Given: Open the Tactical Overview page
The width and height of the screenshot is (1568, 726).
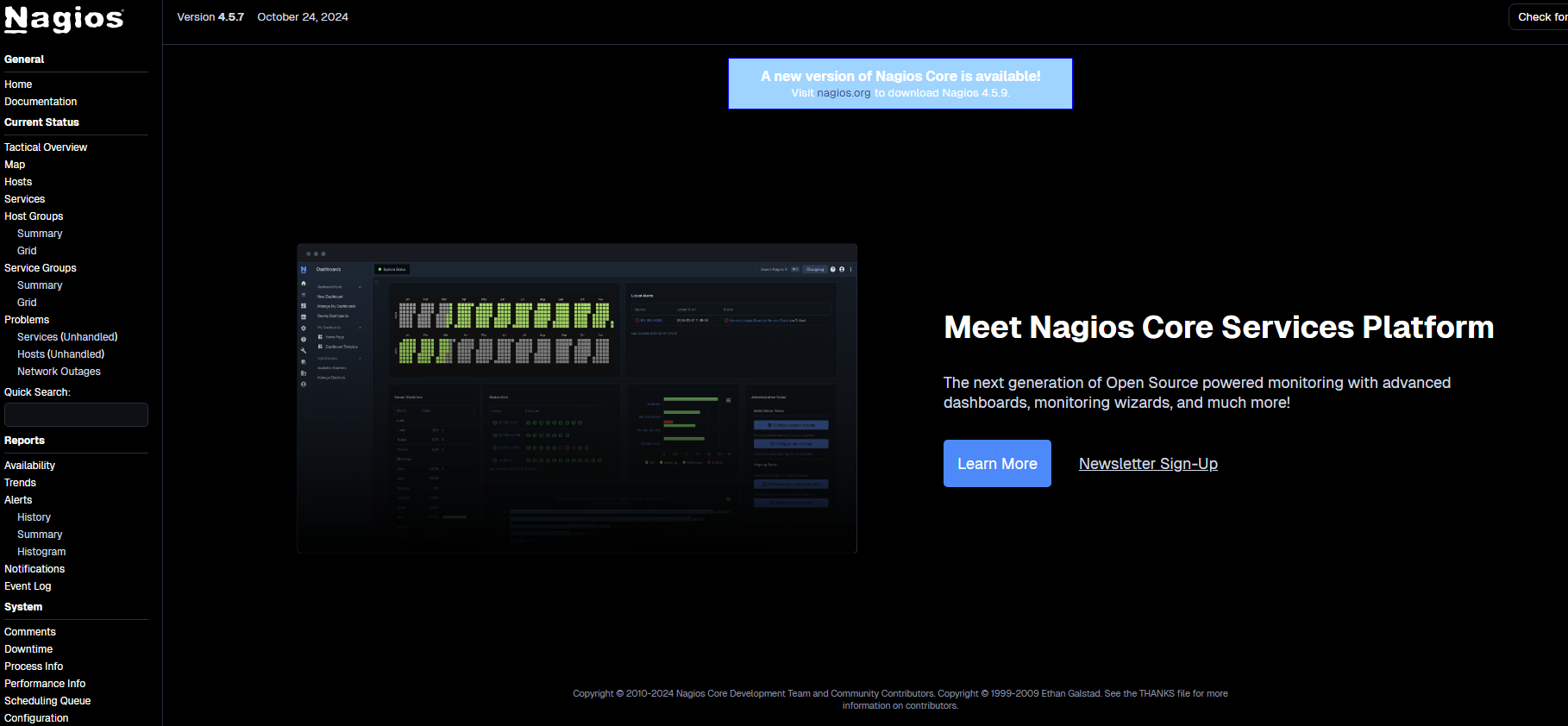Looking at the screenshot, I should 46,147.
